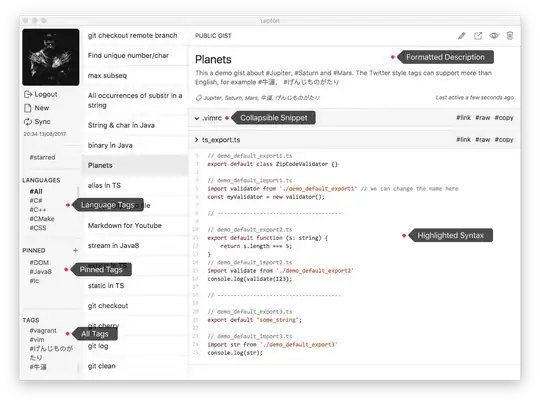
Task: Select the git checkout remote branch gist
Action: pyautogui.click(x=133, y=35)
